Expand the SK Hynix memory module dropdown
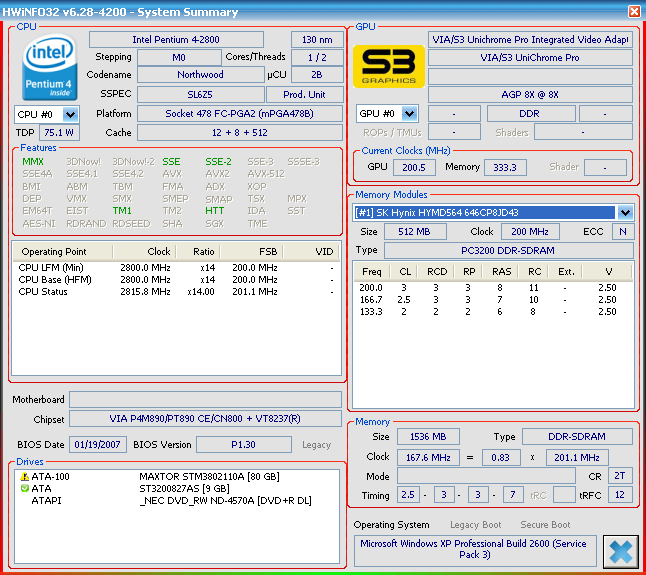This screenshot has height=575, width=646. (x=625, y=213)
